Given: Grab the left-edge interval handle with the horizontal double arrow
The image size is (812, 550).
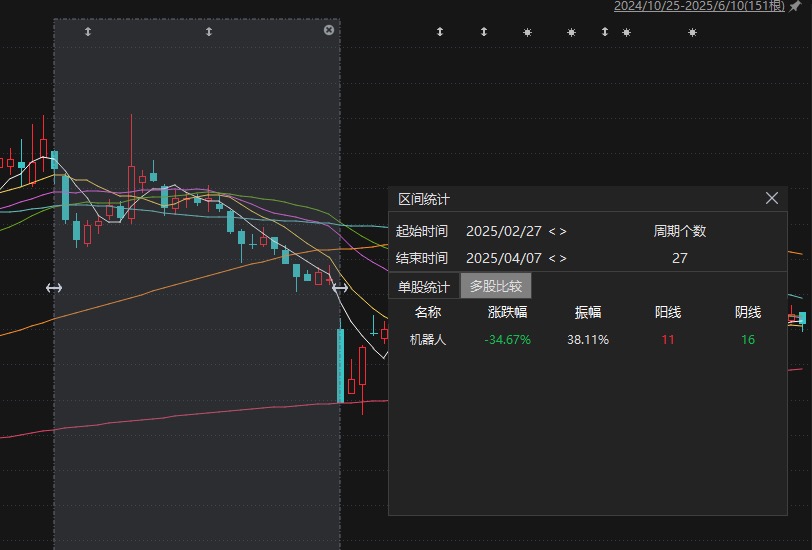Looking at the screenshot, I should (54, 288).
